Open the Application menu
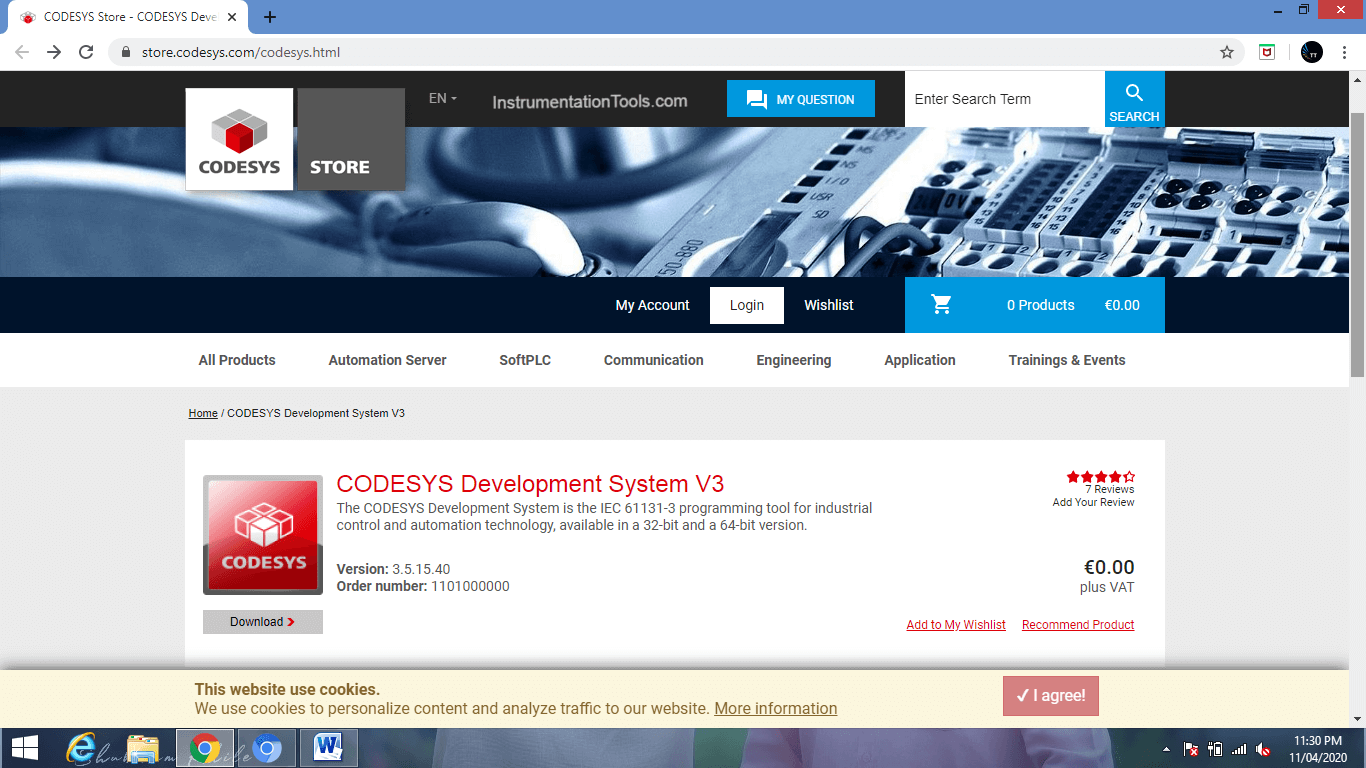The height and width of the screenshot is (768, 1366). point(920,360)
